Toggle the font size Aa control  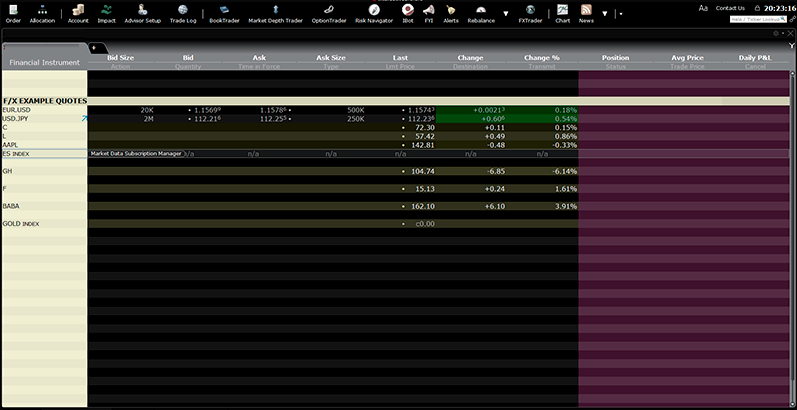[703, 8]
